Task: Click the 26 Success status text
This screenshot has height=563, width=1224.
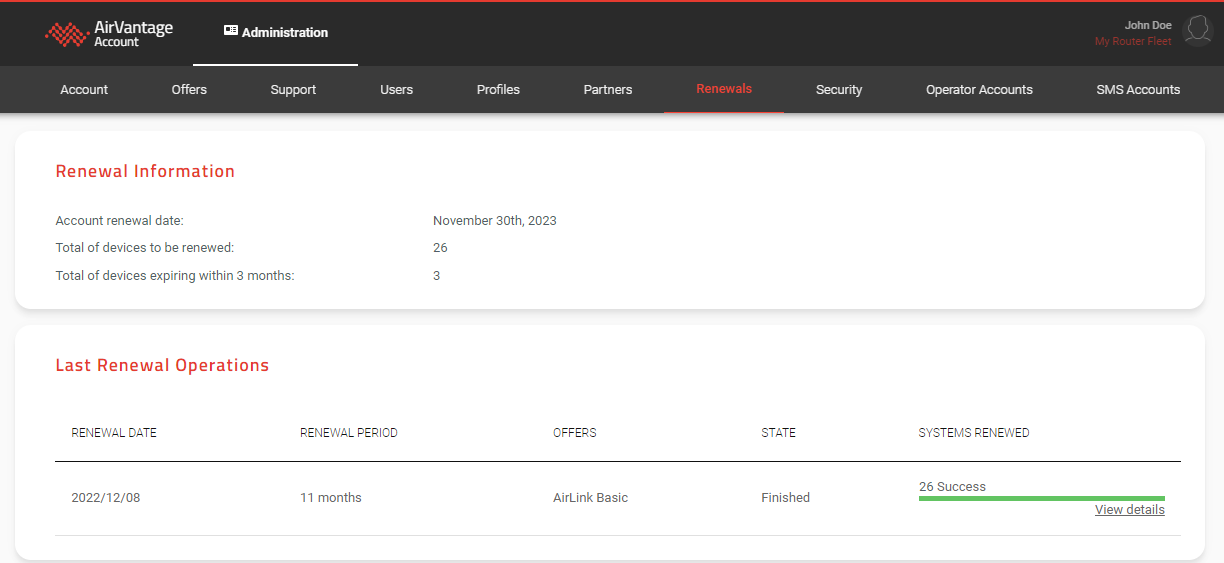Action: pos(952,487)
